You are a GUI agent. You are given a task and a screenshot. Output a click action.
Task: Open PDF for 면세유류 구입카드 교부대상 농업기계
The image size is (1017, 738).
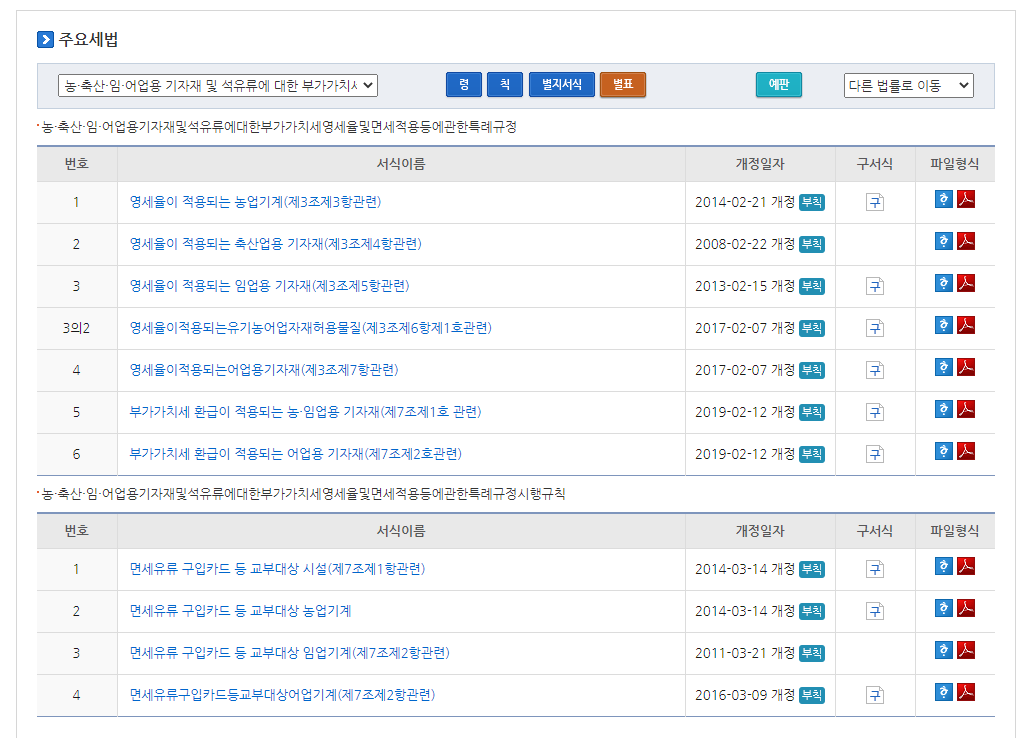point(966,609)
